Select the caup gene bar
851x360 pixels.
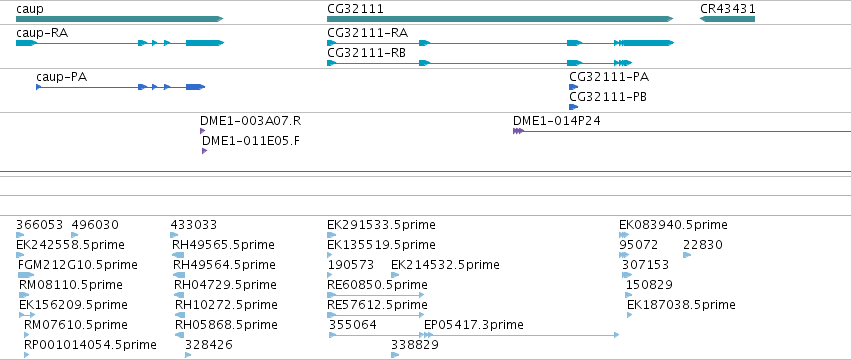coord(119,19)
